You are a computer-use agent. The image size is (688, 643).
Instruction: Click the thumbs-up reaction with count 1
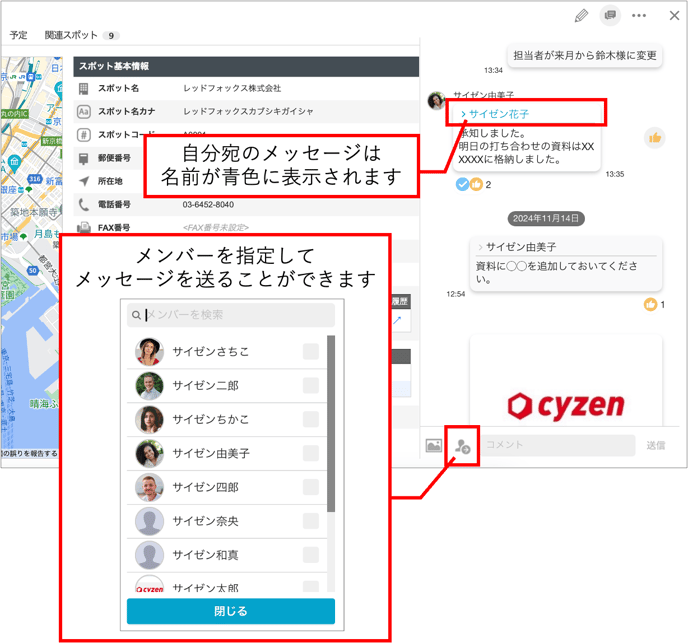click(650, 304)
